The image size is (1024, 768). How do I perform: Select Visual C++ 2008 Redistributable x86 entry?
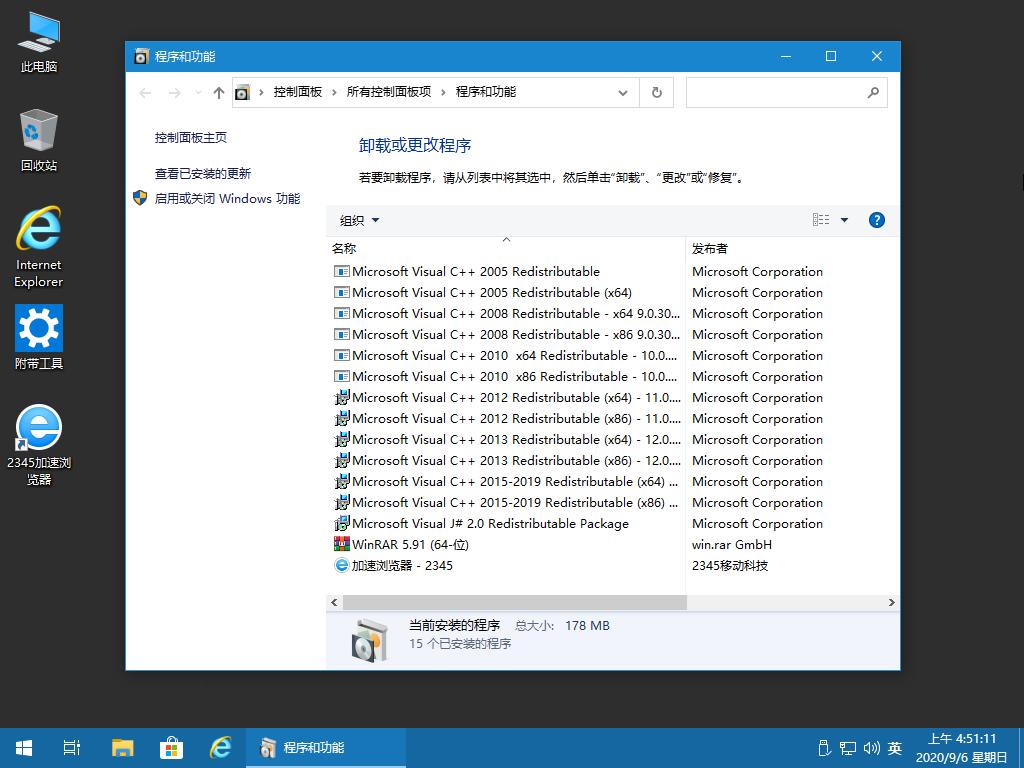[505, 334]
